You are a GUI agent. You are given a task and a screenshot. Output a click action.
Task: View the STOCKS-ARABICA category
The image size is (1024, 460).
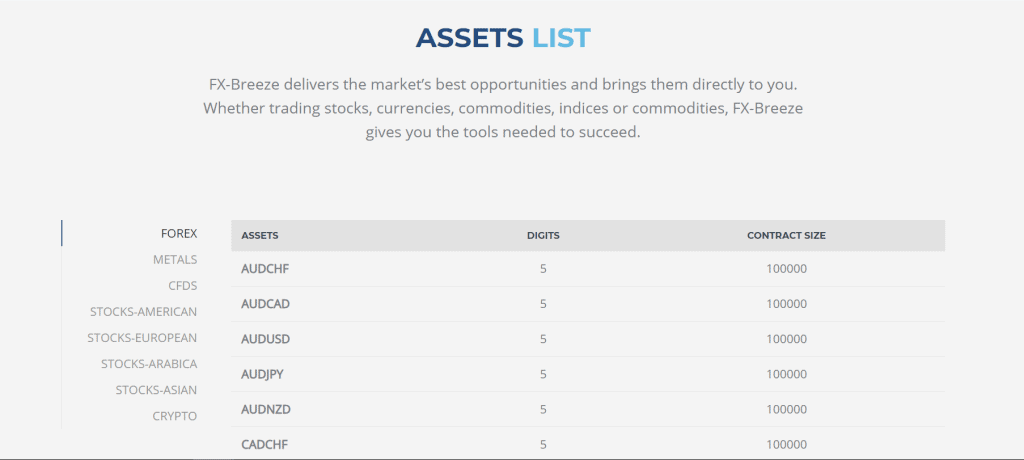coord(149,364)
